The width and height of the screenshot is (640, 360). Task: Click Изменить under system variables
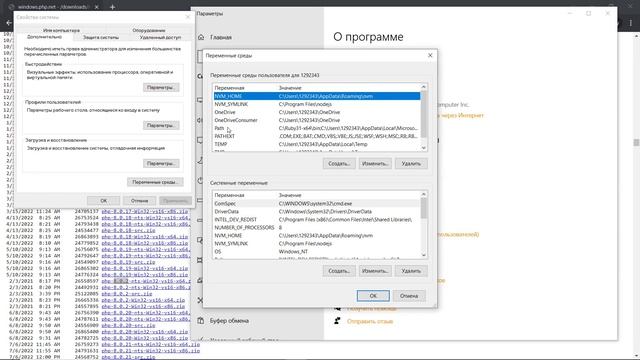pyautogui.click(x=375, y=271)
